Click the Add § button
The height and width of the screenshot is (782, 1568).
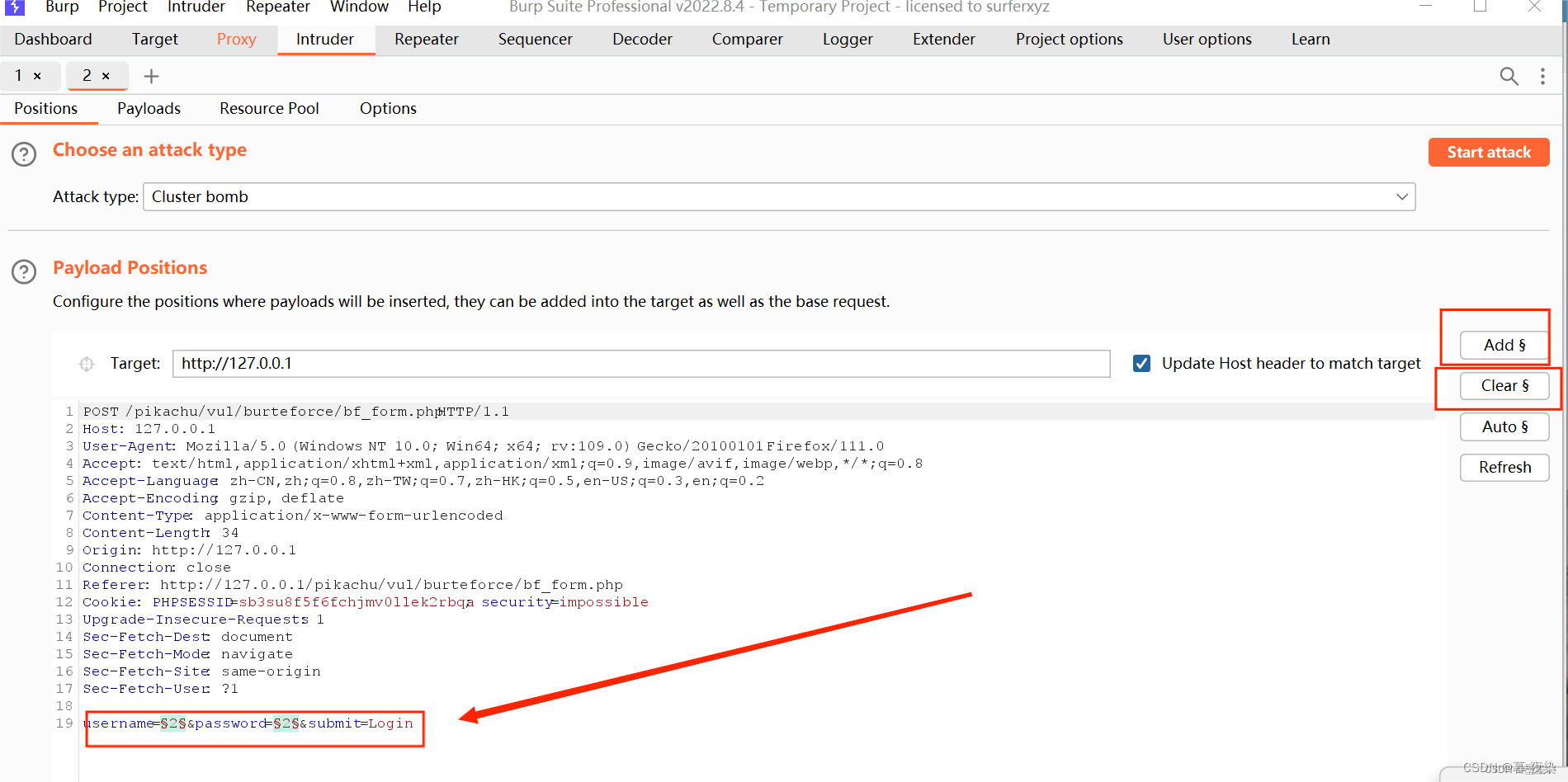pyautogui.click(x=1504, y=346)
